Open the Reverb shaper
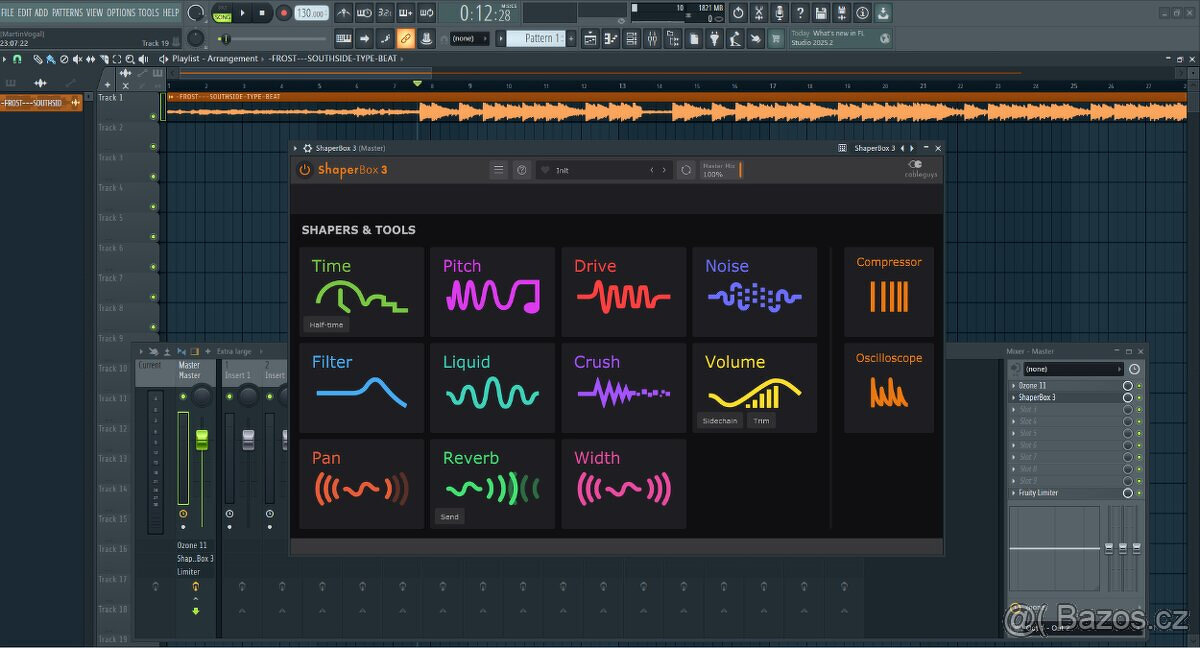This screenshot has width=1200, height=648. point(492,483)
